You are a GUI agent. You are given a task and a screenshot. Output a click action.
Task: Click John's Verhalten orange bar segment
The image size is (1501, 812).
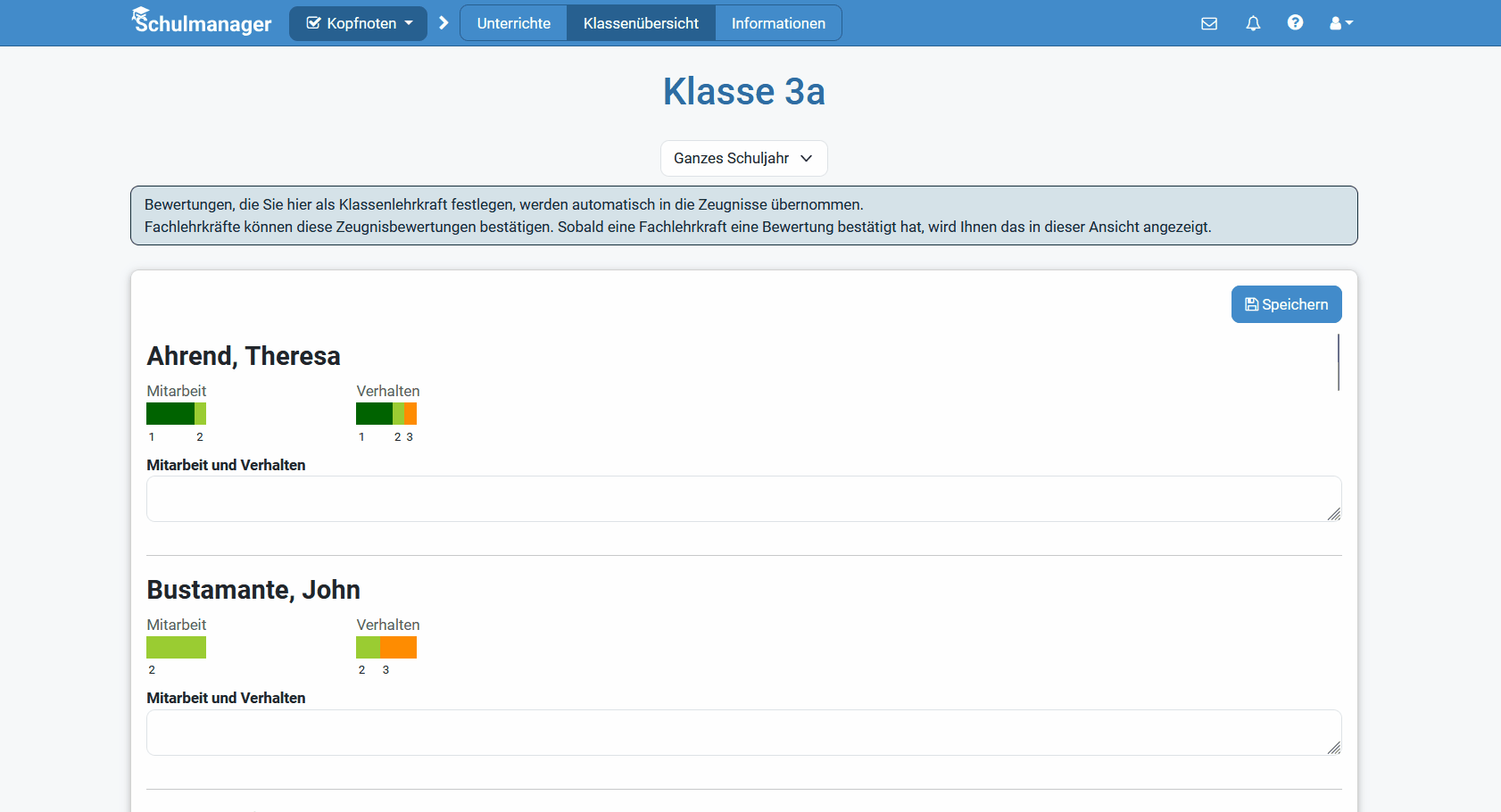click(x=398, y=647)
